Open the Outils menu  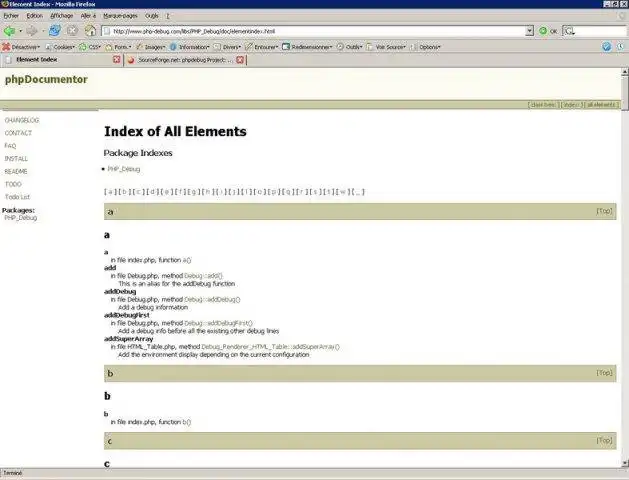pyautogui.click(x=152, y=16)
